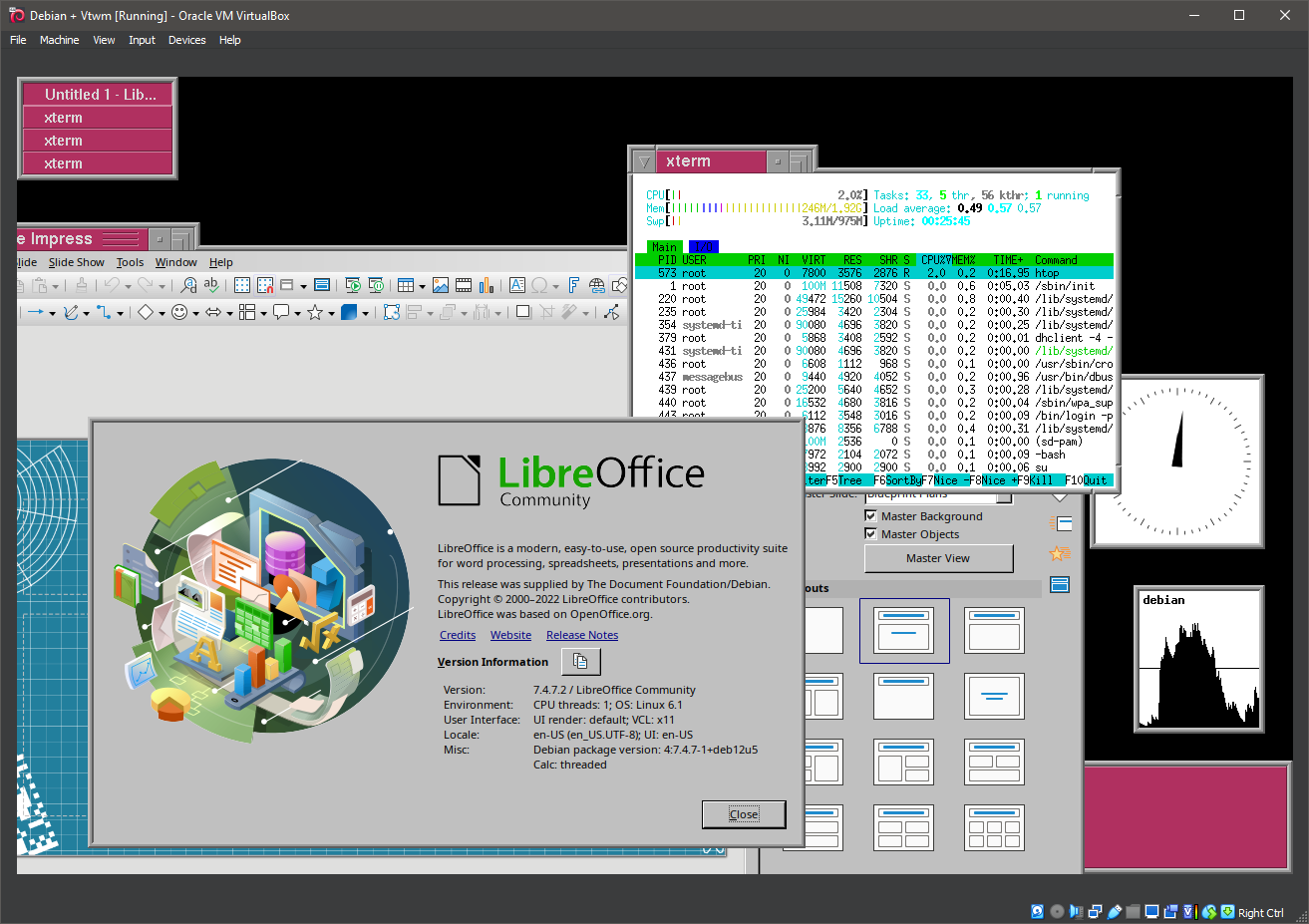Open the Tools menu in Impress
1309x924 pixels.
click(x=130, y=262)
